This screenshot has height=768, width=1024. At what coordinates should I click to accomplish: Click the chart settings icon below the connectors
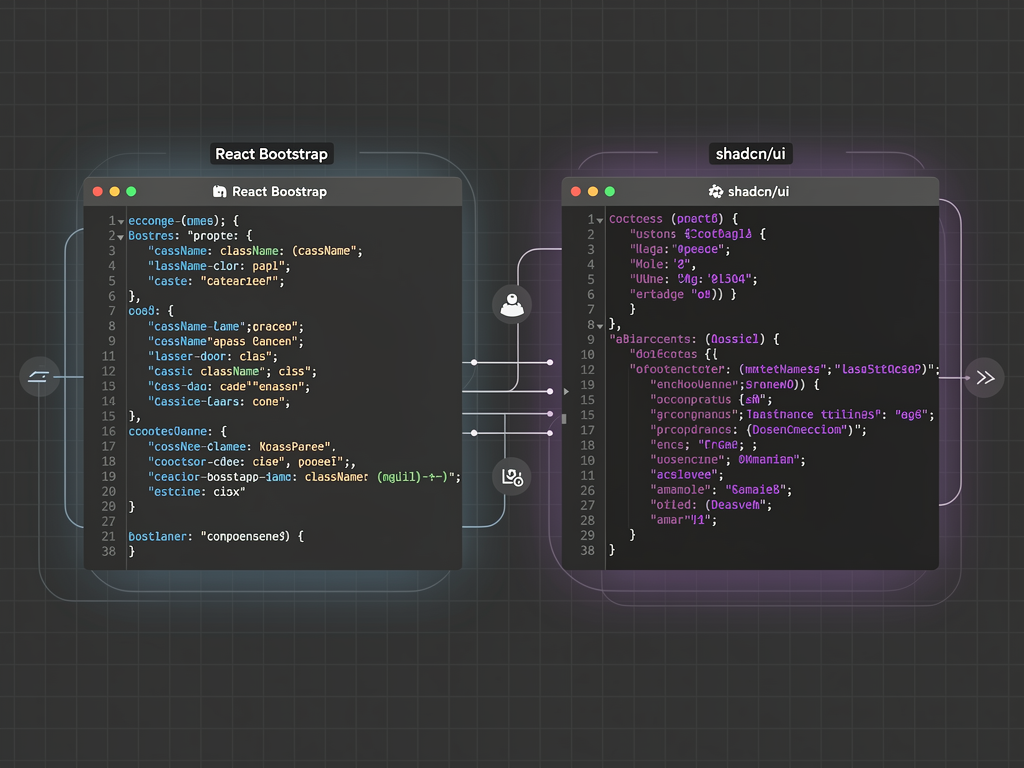[512, 477]
